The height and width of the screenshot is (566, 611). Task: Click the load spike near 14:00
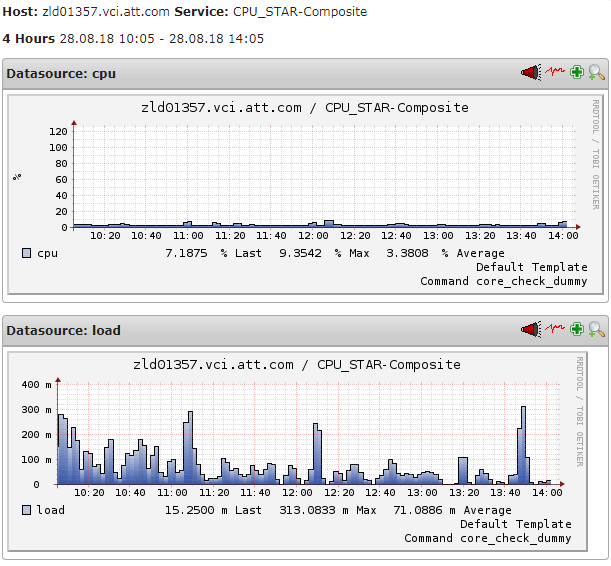pyautogui.click(x=523, y=445)
